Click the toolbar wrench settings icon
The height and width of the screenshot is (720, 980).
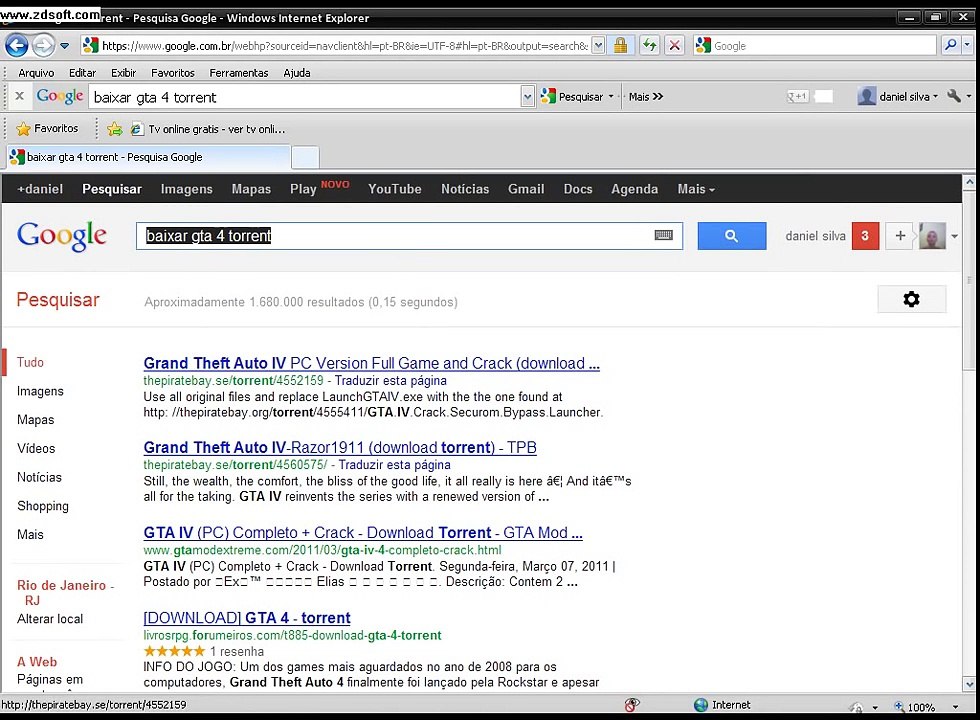954,96
